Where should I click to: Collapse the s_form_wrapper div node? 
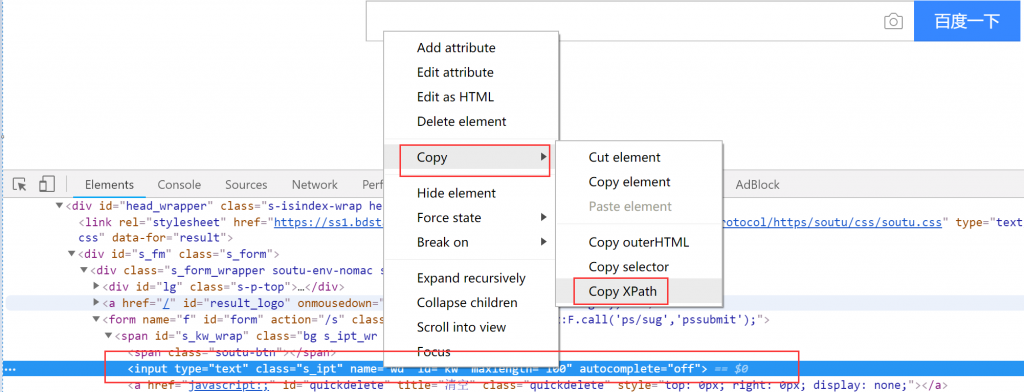click(84, 270)
